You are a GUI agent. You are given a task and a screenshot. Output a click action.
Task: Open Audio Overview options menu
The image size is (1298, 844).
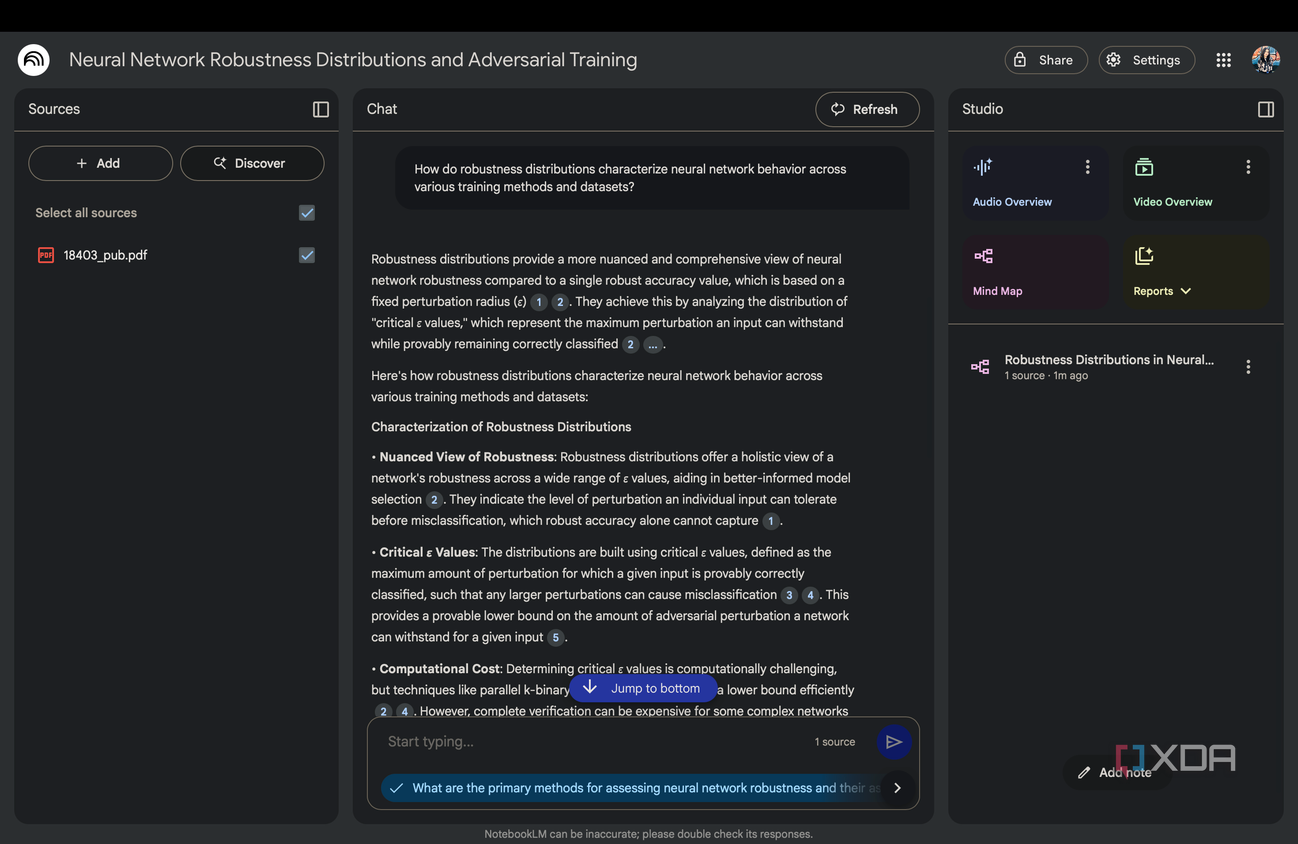pos(1087,167)
